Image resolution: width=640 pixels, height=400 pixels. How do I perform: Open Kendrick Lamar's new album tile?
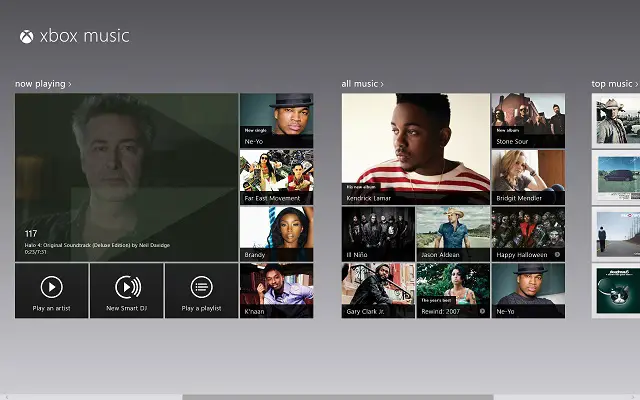click(x=416, y=149)
